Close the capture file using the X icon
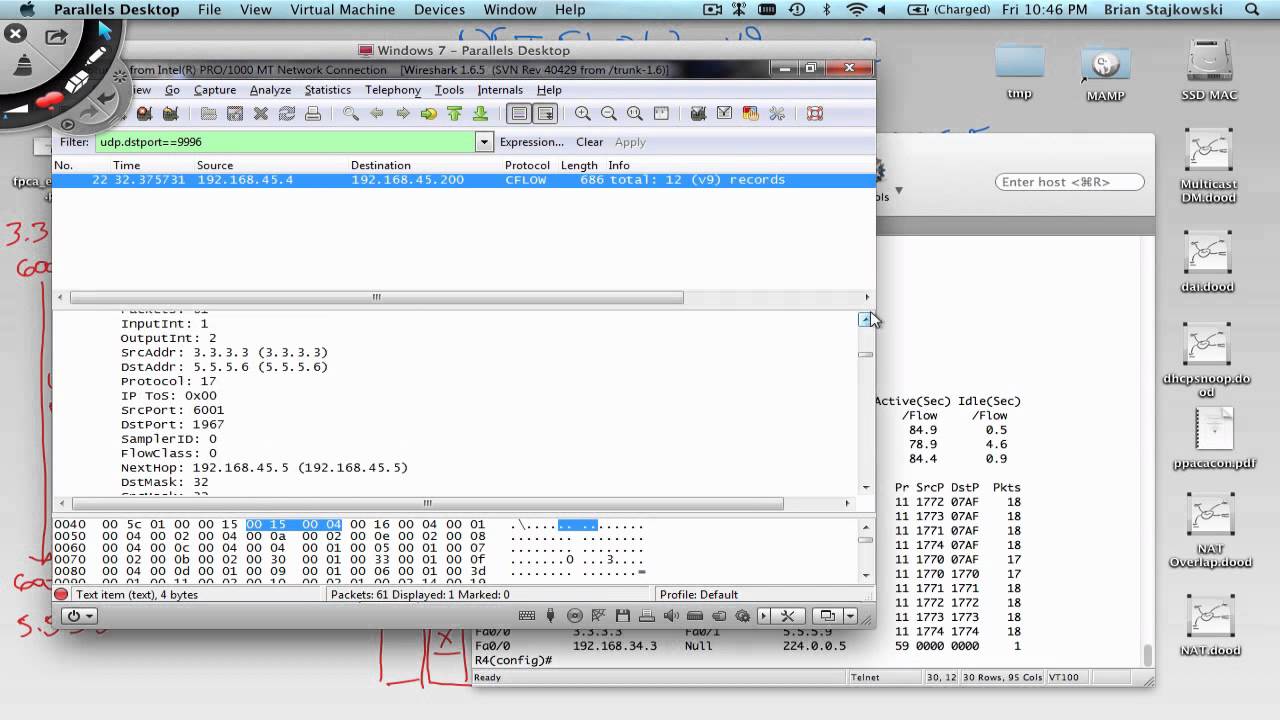1280x720 pixels. click(260, 114)
